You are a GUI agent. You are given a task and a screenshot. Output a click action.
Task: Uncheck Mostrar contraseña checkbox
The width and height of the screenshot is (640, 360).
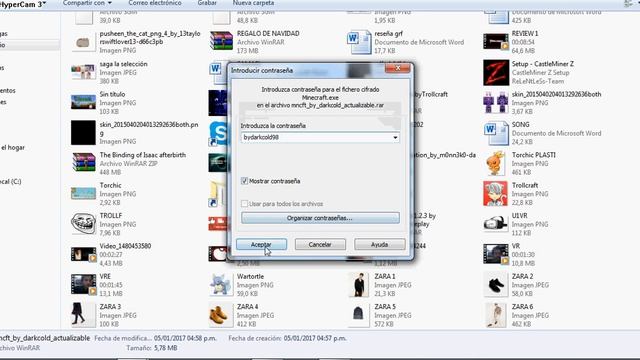tap(244, 181)
